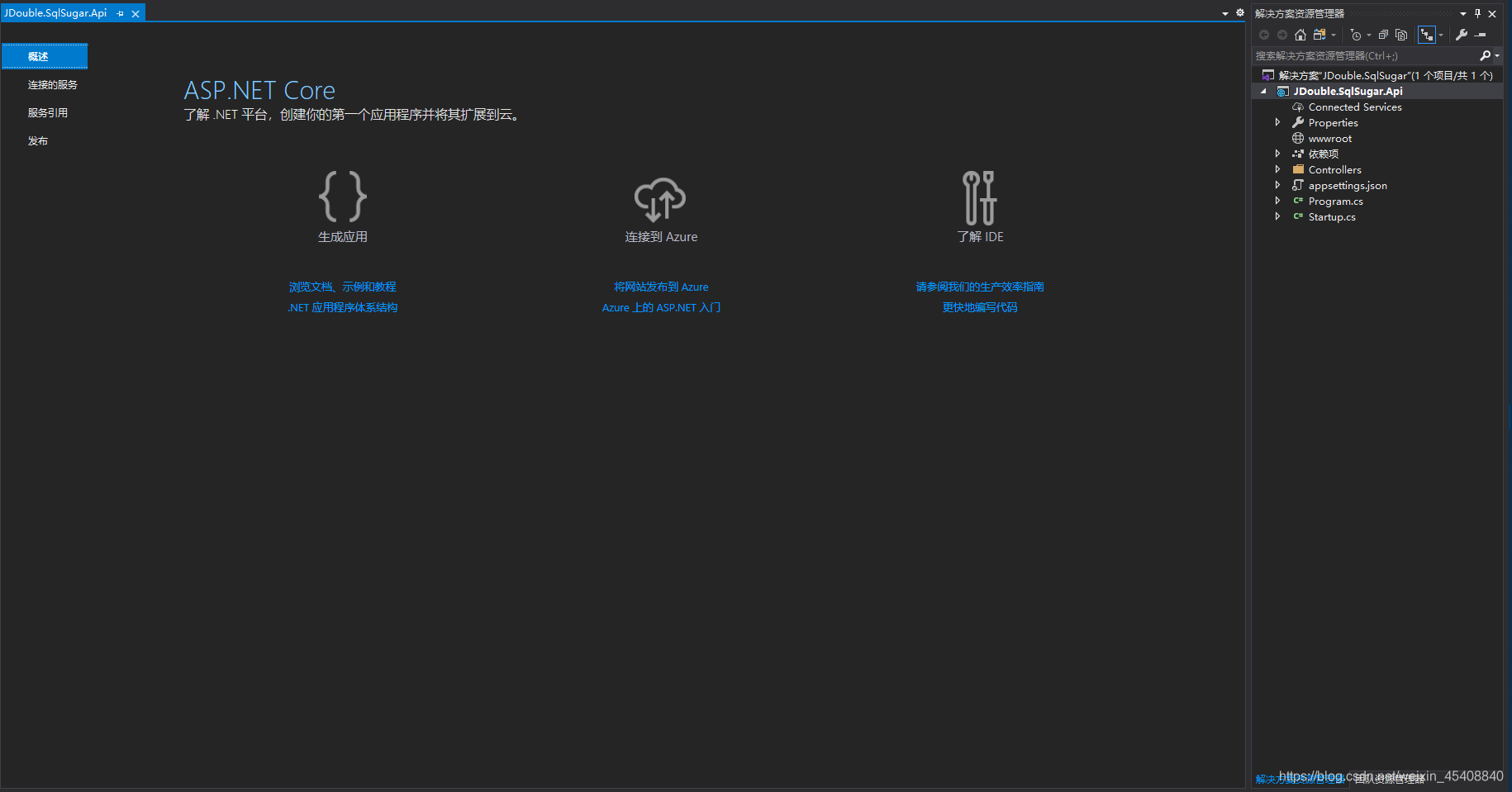Viewport: 1512px width, 792px height.
Task: Open the gear options icon beside the document tabs
Action: tap(1239, 13)
